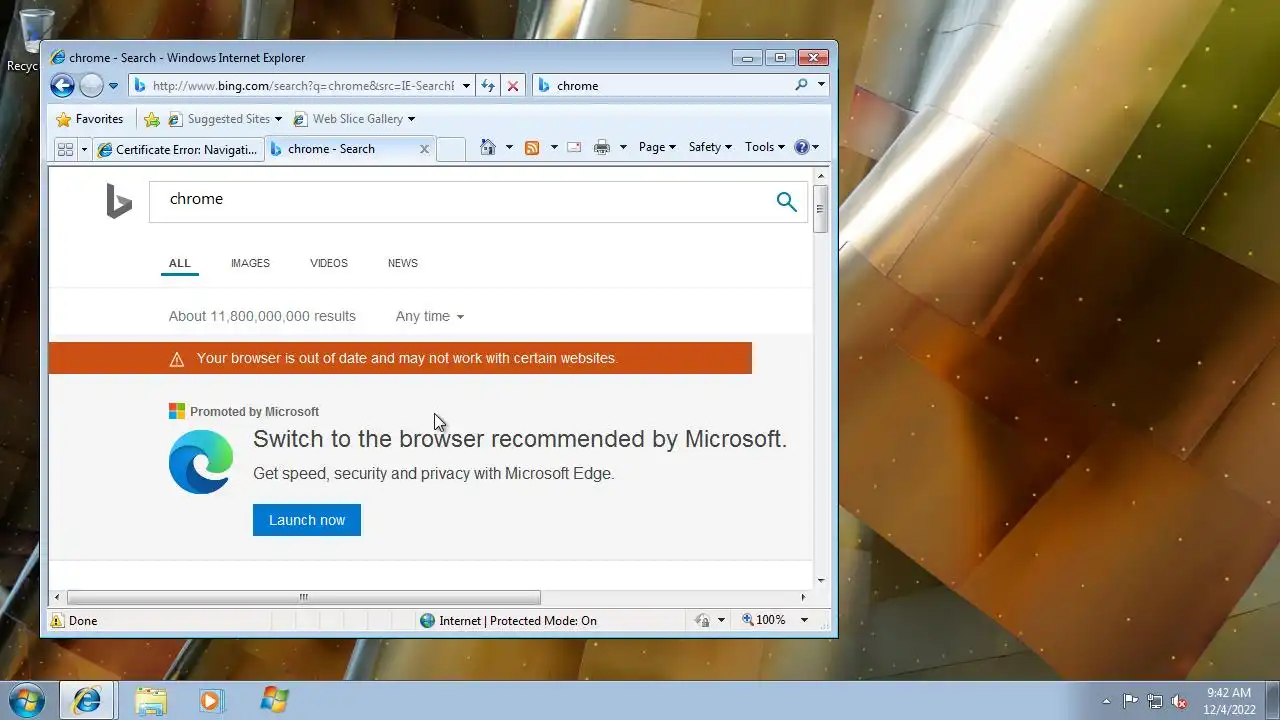This screenshot has height=720, width=1280.
Task: Click About 11,800,000,000 results text
Action: click(x=262, y=316)
